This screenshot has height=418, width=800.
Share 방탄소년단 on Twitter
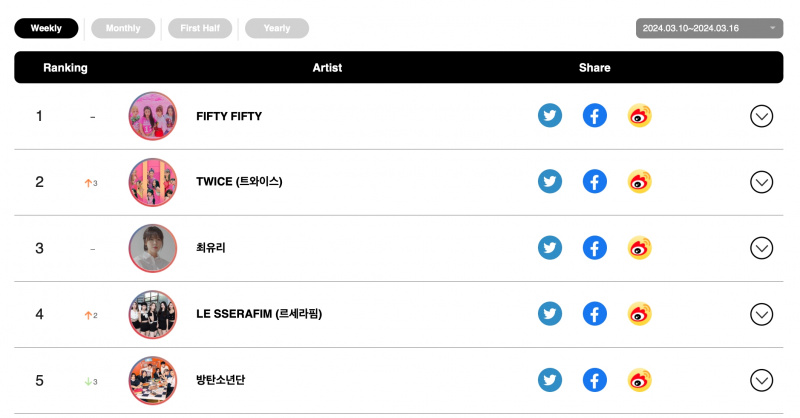(x=549, y=380)
